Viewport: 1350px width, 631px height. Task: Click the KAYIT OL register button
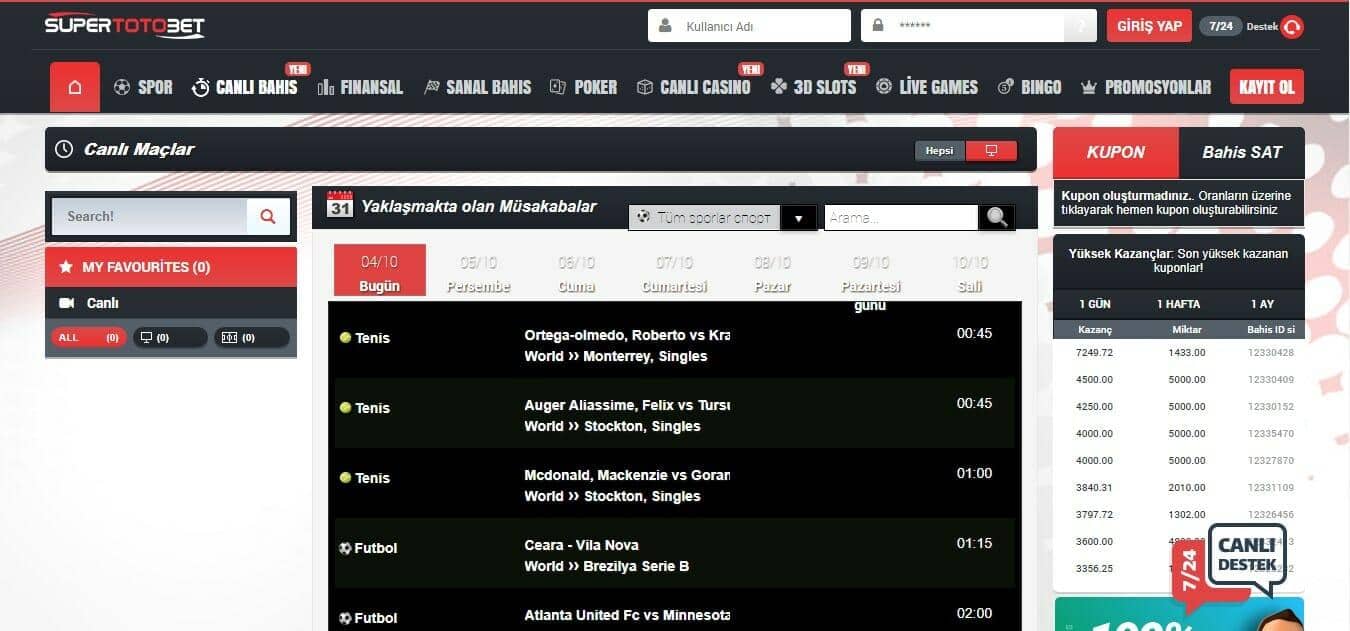pyautogui.click(x=1267, y=87)
